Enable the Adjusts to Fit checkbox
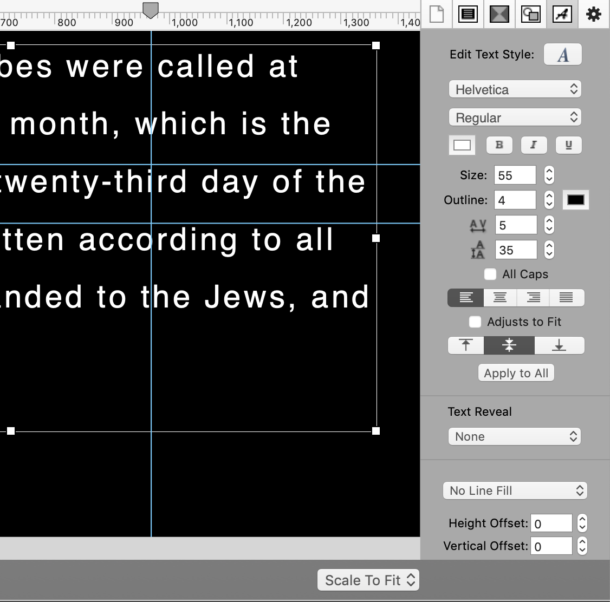 [x=475, y=322]
